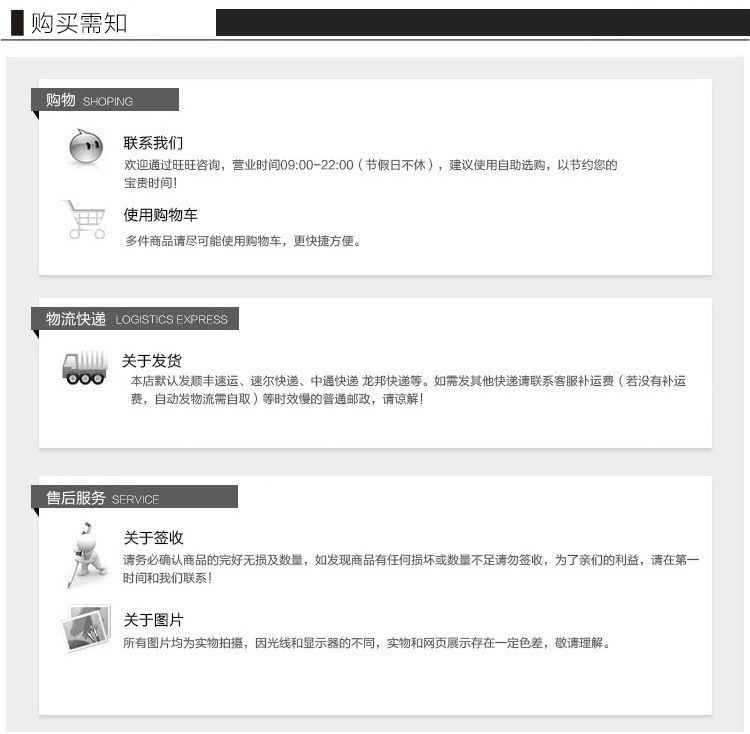Click the stacked photos icon

tap(86, 627)
